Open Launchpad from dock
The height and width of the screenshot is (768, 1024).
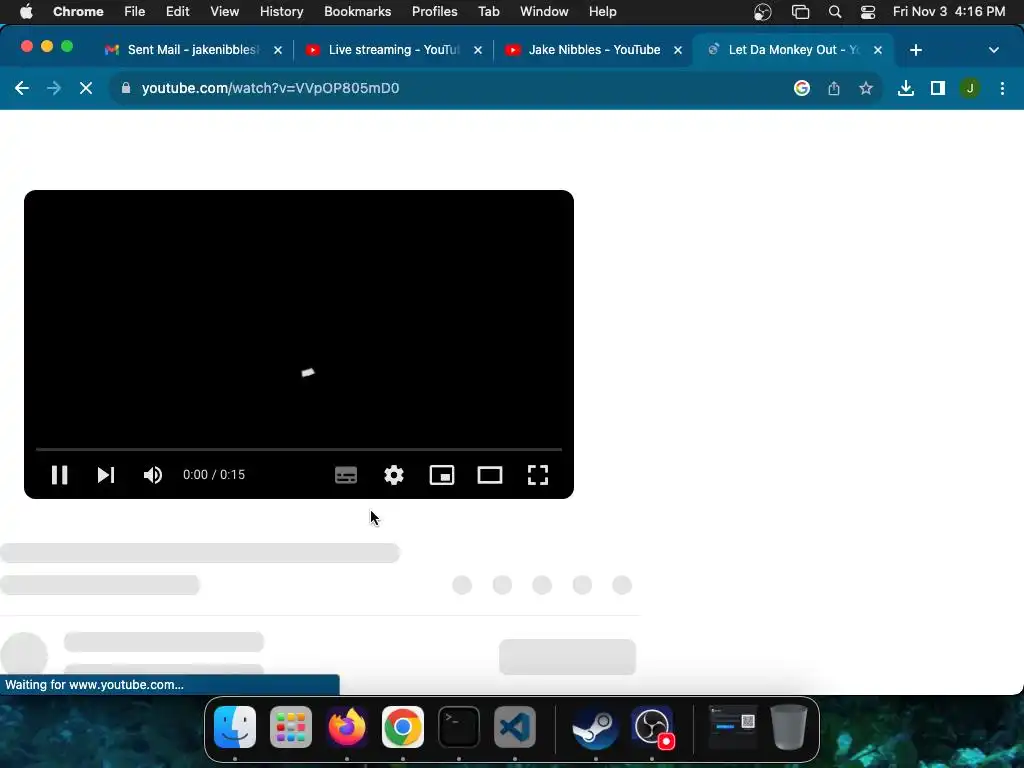click(291, 727)
